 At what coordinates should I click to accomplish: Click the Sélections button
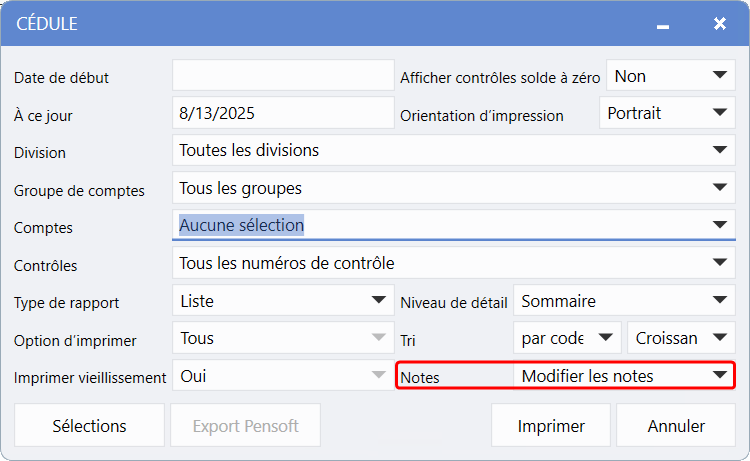[x=89, y=426]
